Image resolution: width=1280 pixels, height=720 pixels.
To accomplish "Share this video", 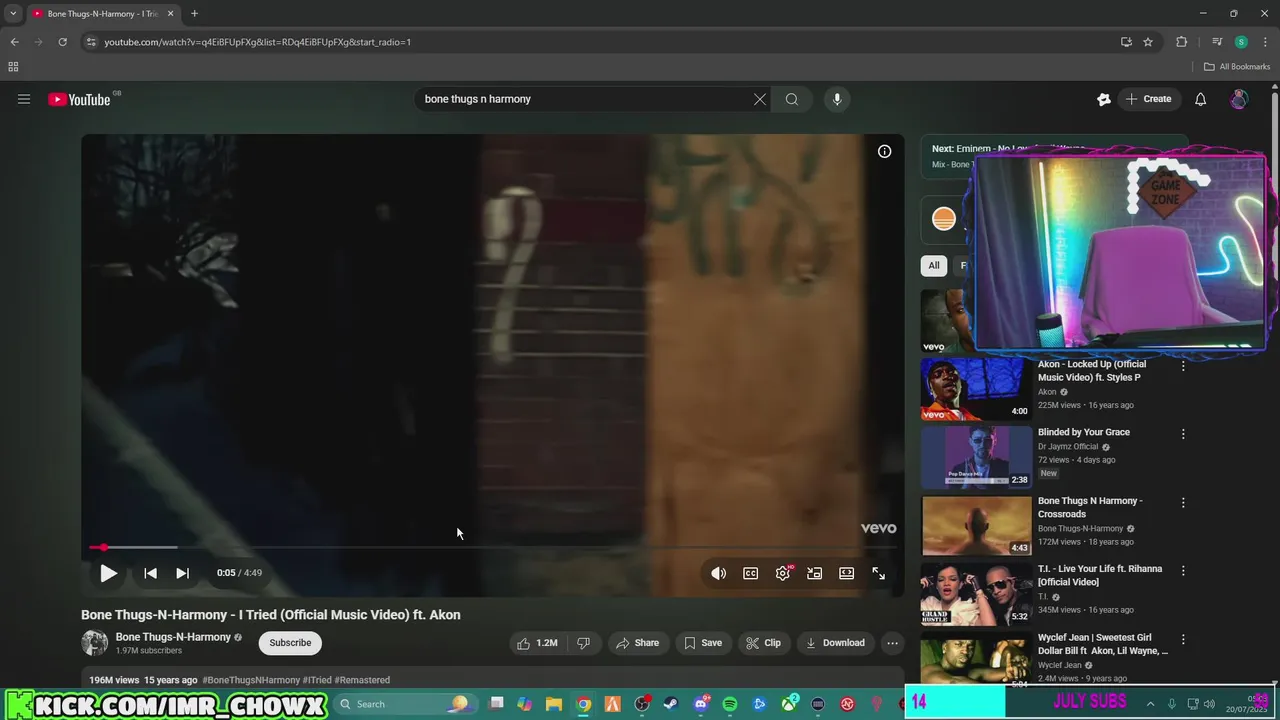I will point(637,643).
